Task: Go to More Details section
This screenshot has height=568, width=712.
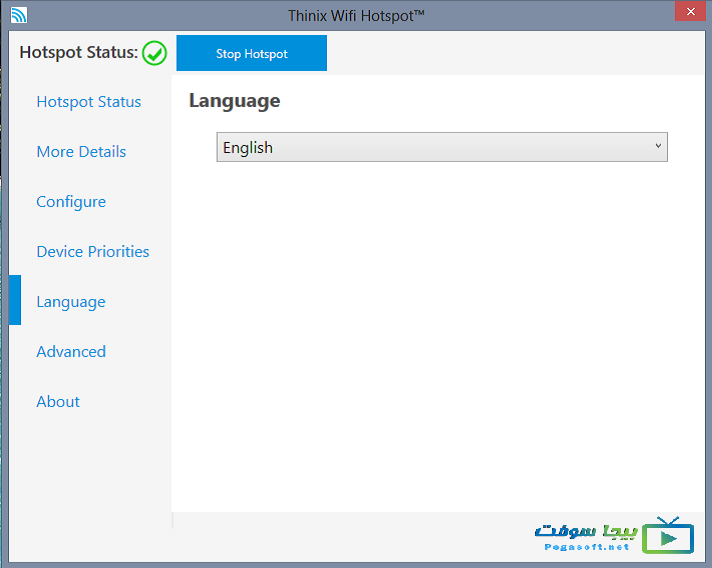Action: 81,152
